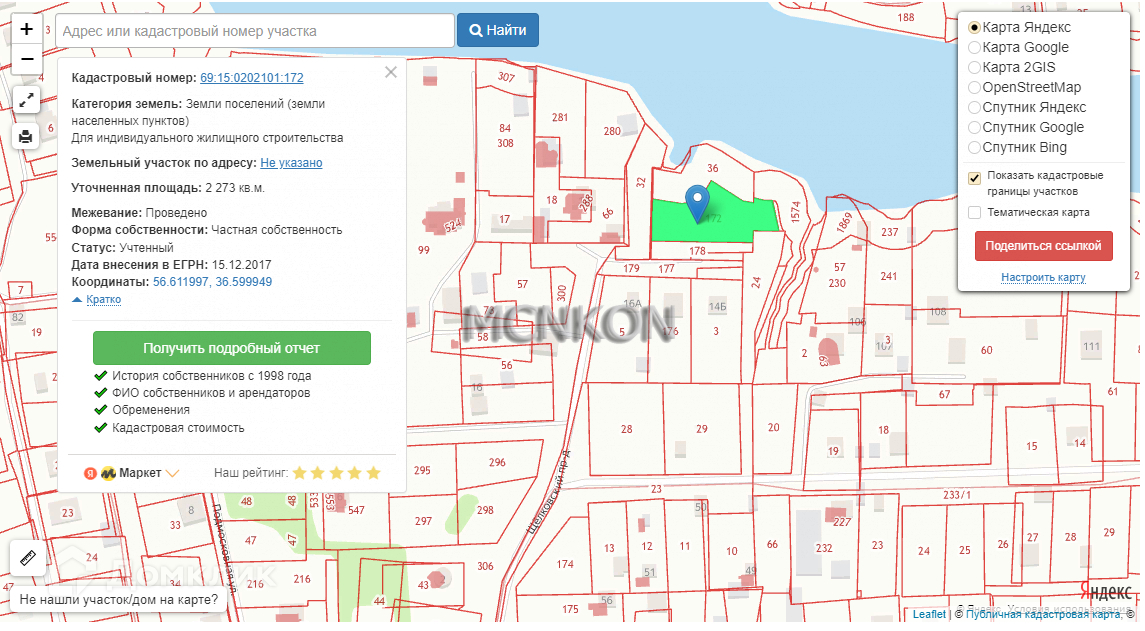The image size is (1145, 631).
Task: Enable Тематическая карта checkbox
Action: click(974, 213)
